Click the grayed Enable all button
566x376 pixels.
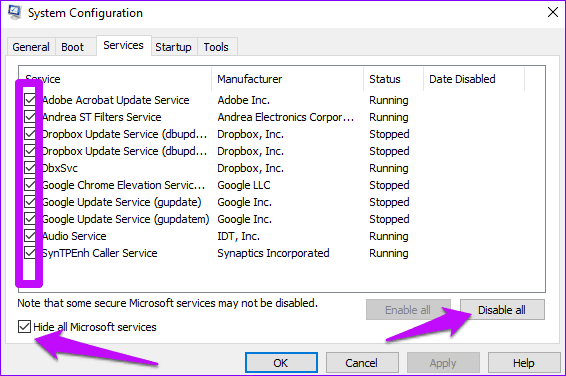point(408,310)
